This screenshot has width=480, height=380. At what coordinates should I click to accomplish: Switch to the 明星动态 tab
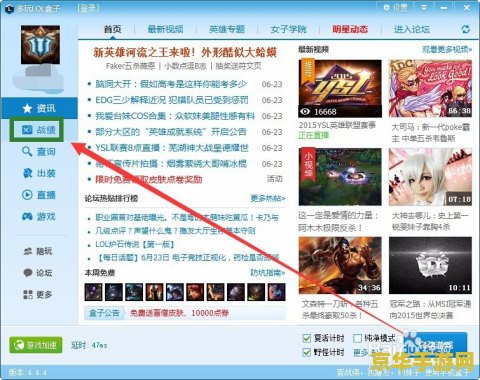tap(350, 29)
